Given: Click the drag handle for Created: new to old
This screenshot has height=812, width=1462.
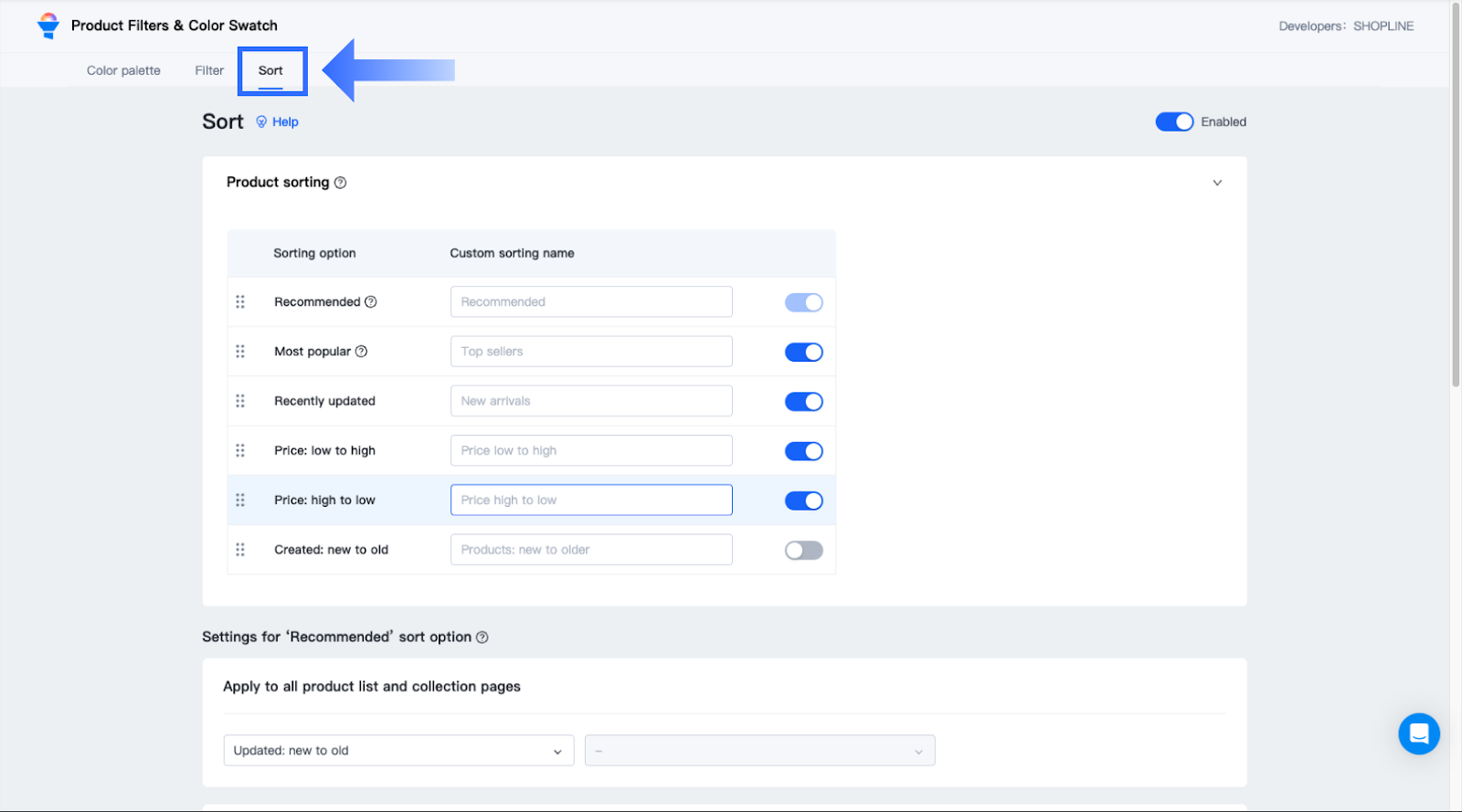Looking at the screenshot, I should tap(240, 550).
